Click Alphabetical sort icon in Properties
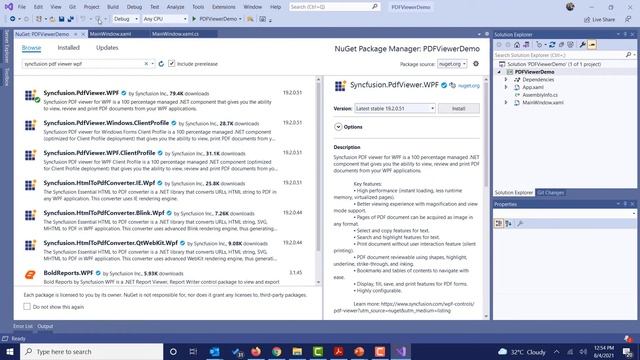This screenshot has height=360, width=640. click(509, 224)
